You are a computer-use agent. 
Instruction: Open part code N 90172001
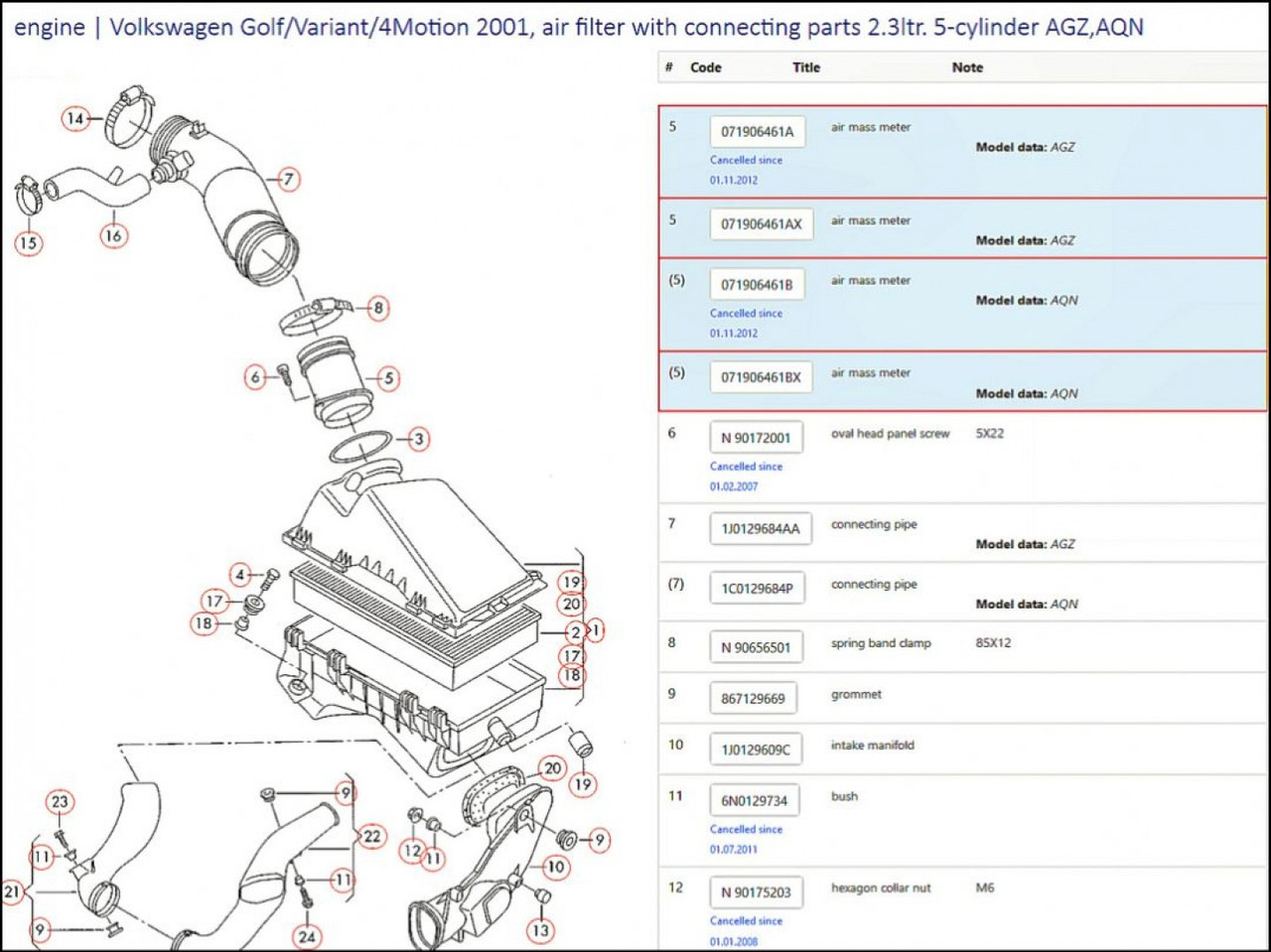click(x=757, y=438)
